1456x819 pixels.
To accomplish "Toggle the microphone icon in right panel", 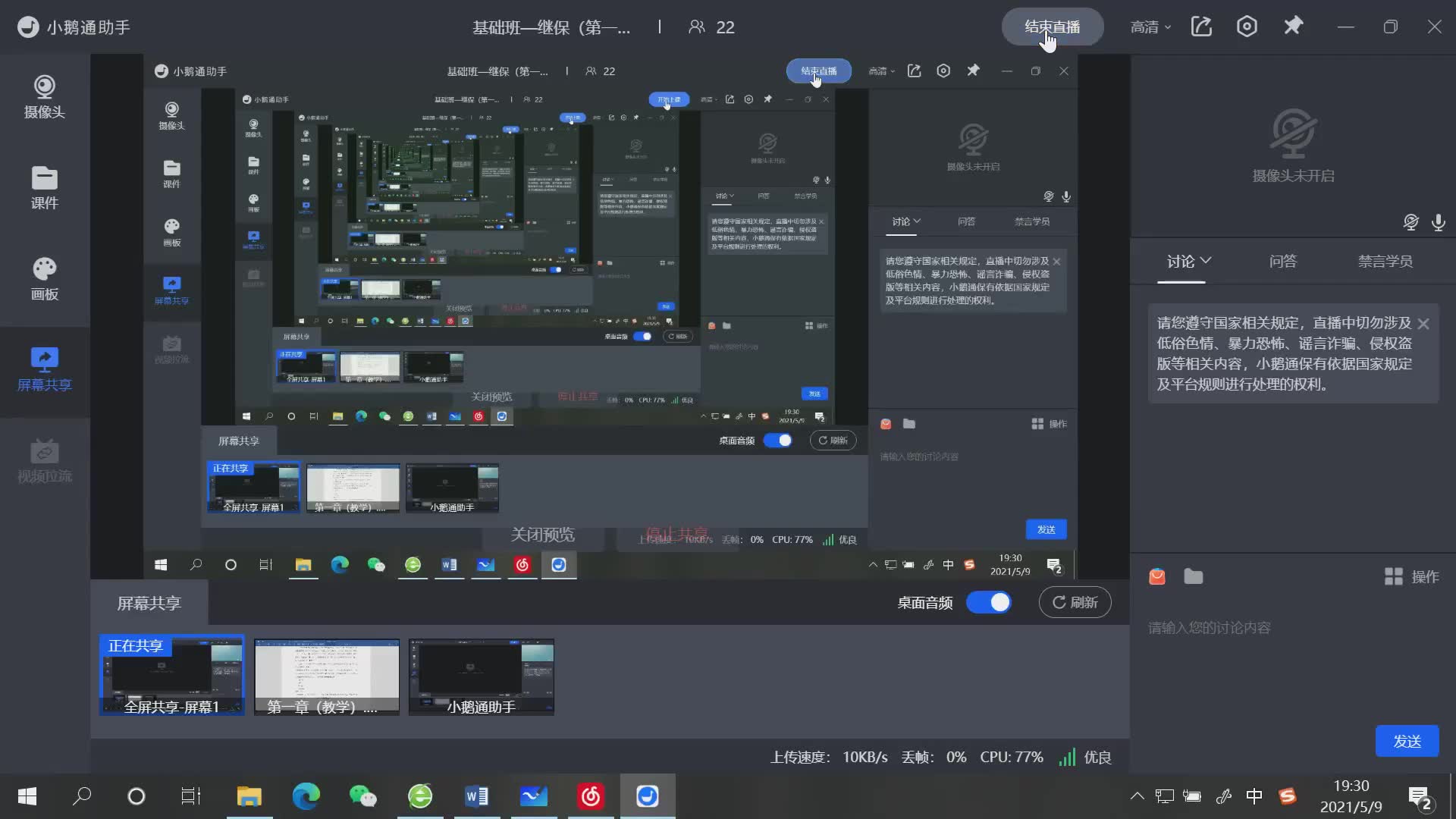I will [1438, 222].
